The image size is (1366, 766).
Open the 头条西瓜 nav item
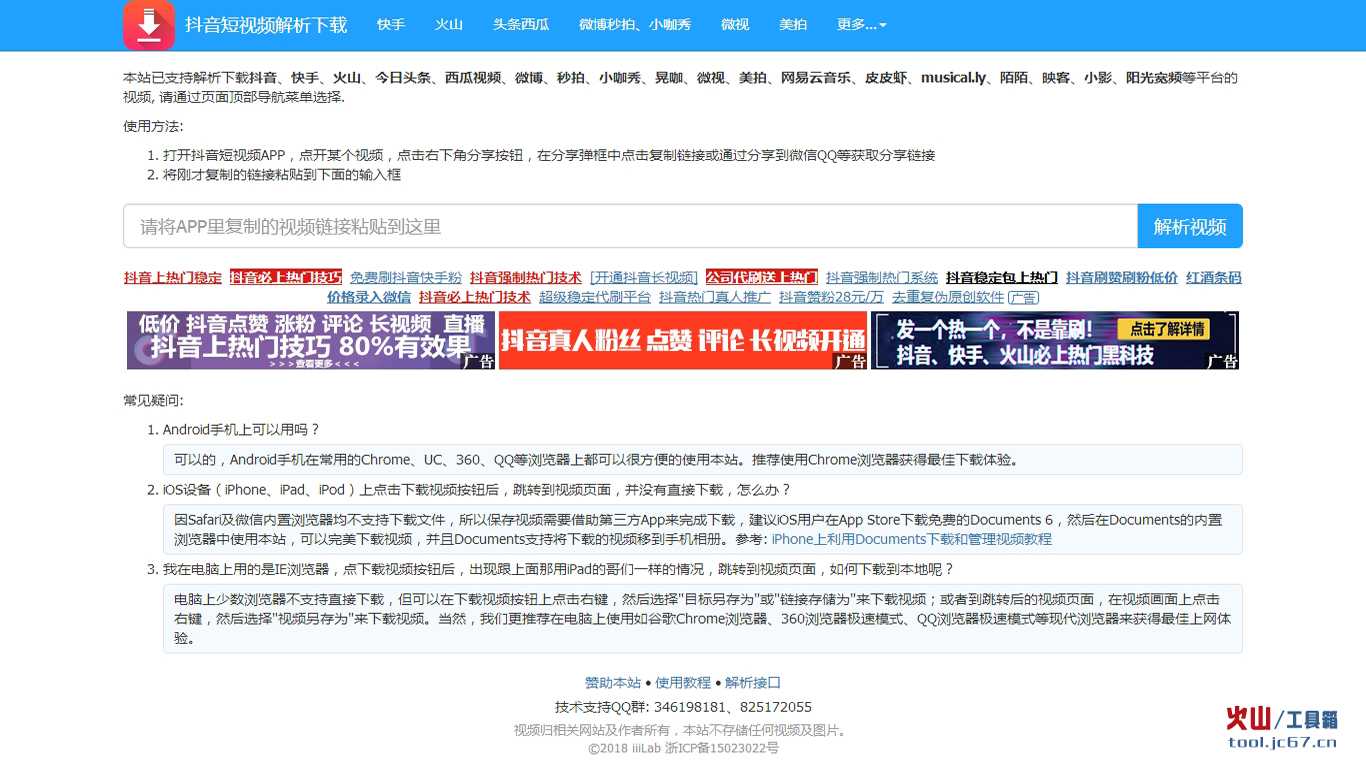(x=521, y=25)
